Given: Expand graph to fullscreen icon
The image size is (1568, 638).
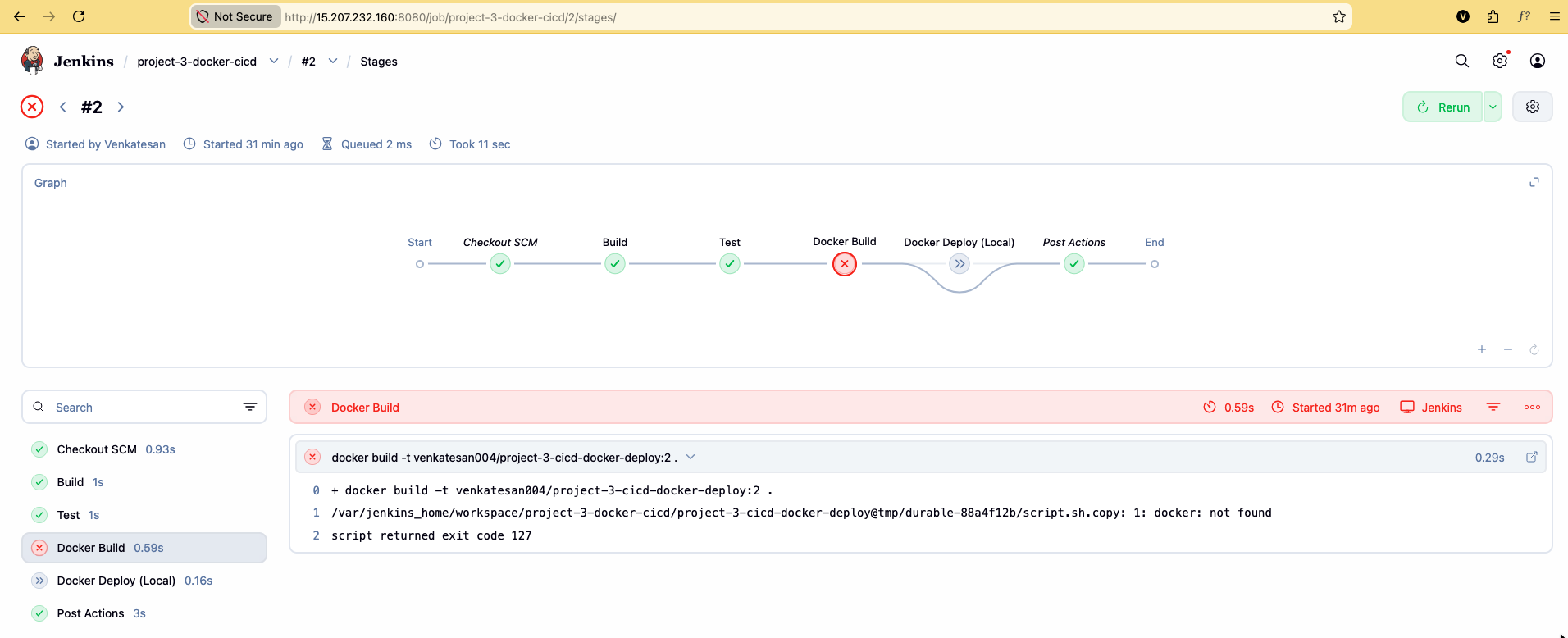Looking at the screenshot, I should 1534,182.
